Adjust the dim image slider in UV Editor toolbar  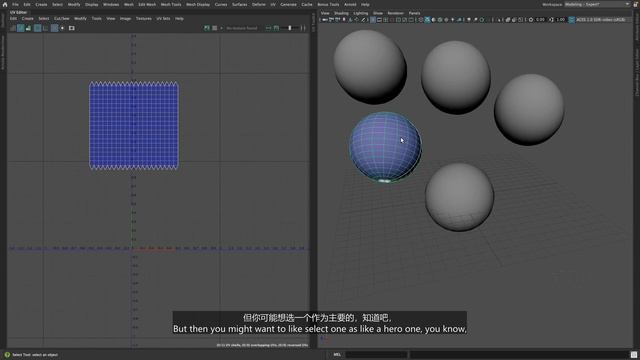tap(290, 28)
